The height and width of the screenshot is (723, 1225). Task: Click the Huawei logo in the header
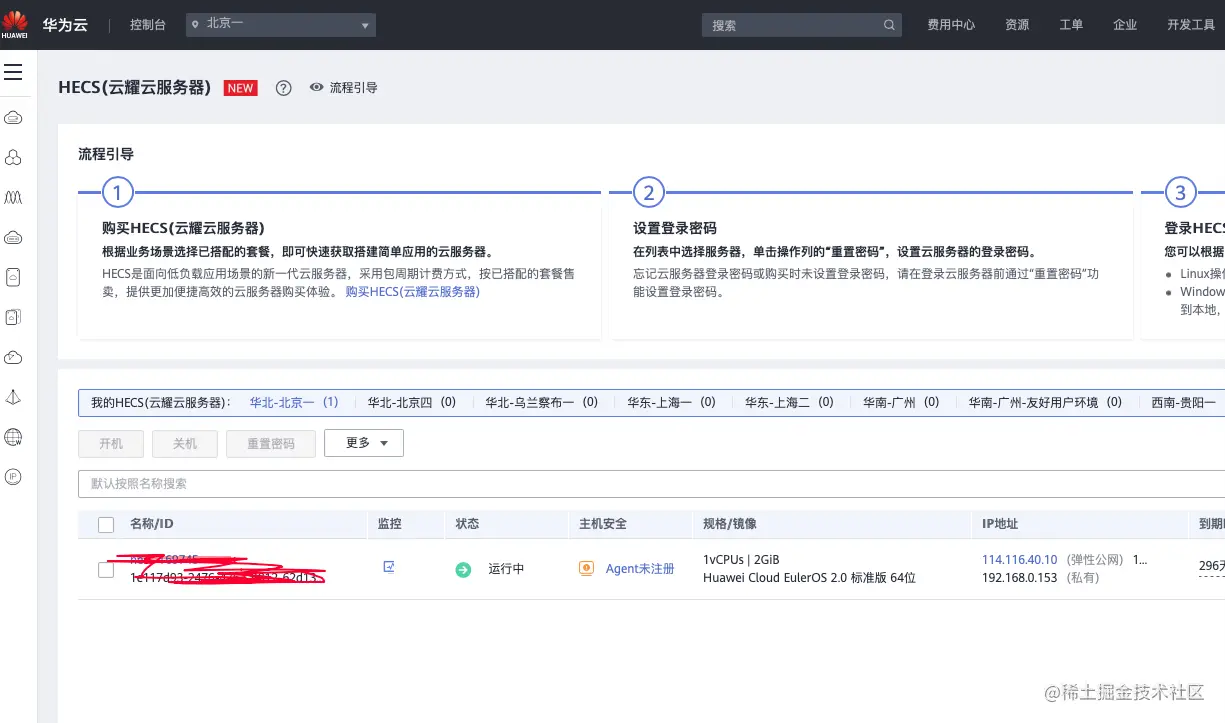coord(15,24)
